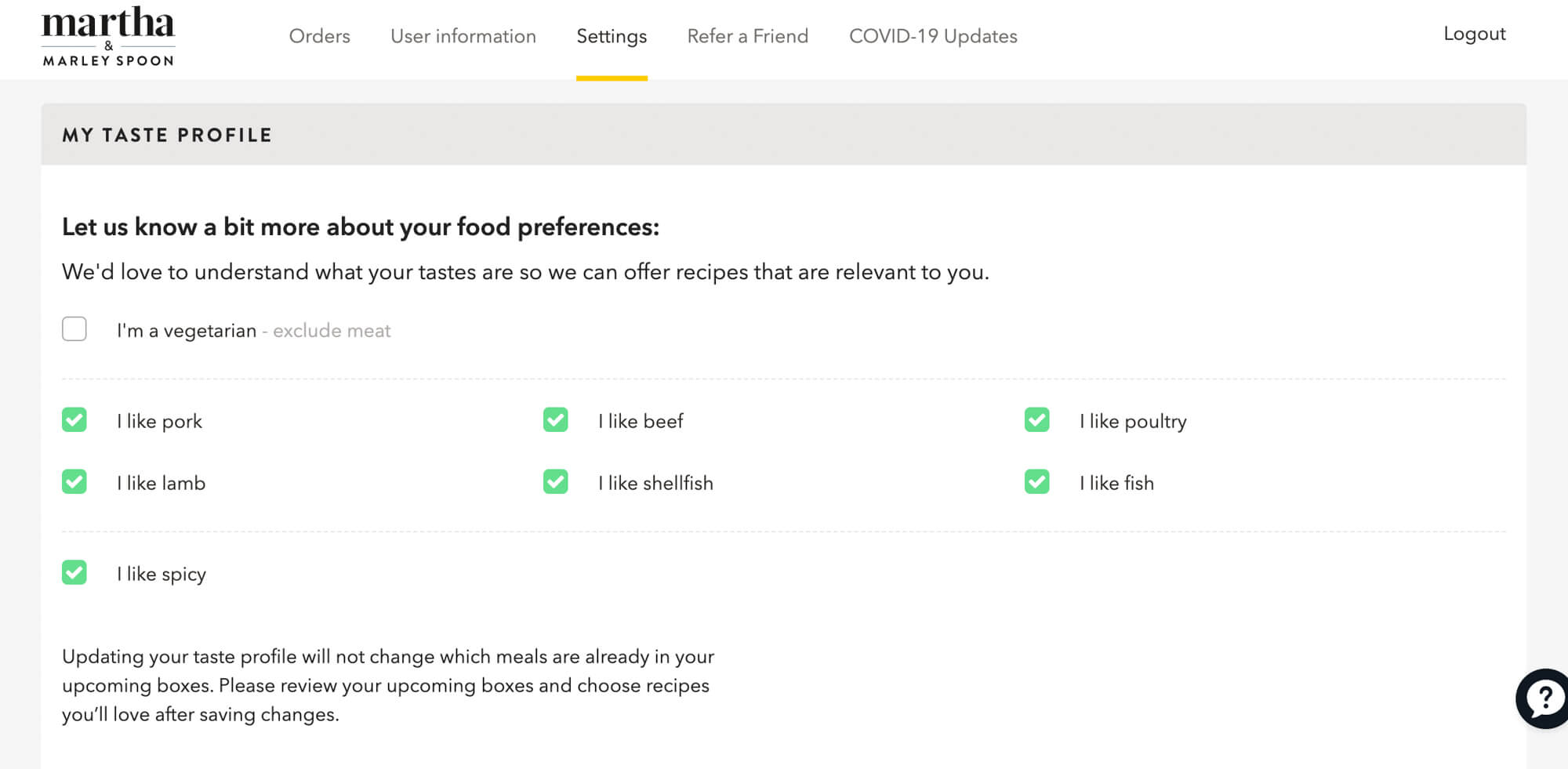This screenshot has height=769, width=1568.
Task: Click the exclude meat hint text
Action: coord(331,330)
